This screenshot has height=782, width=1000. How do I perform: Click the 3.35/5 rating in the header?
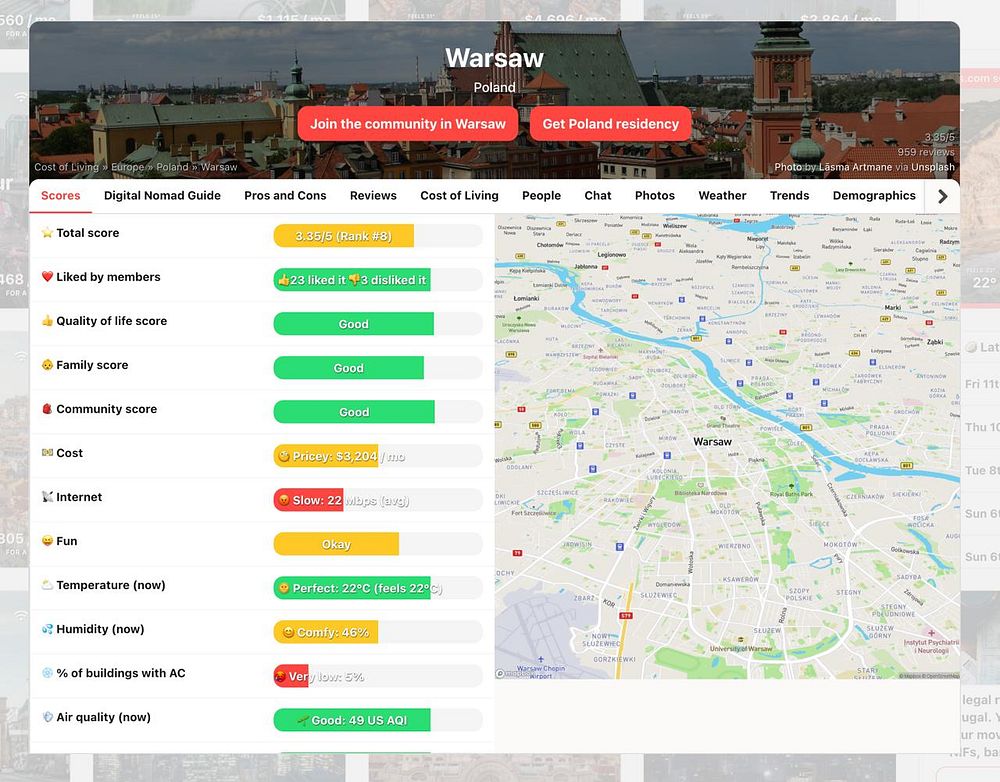[x=939, y=137]
